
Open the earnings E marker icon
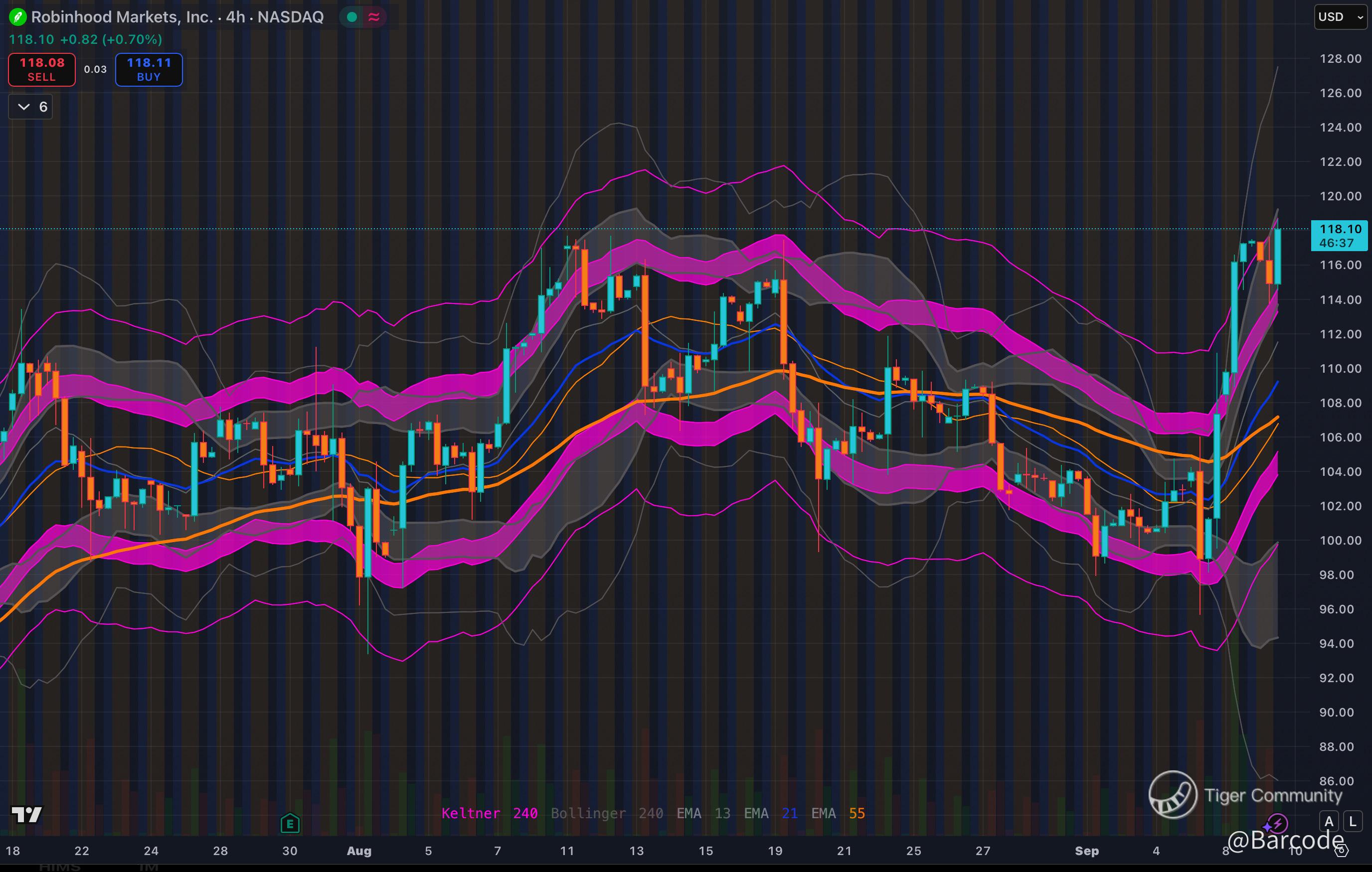(x=290, y=823)
